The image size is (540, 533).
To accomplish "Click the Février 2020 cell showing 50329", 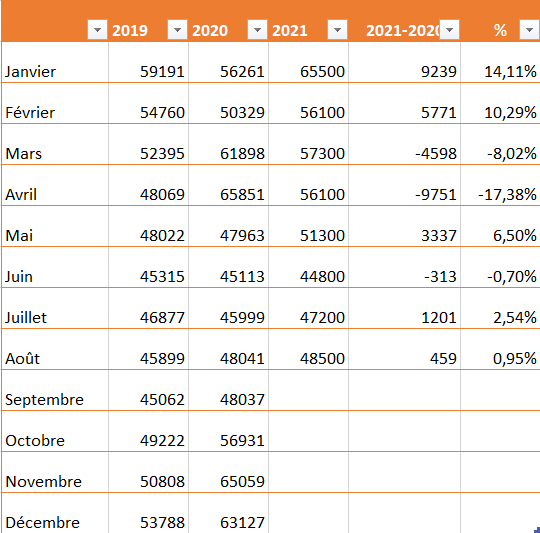I will coord(228,103).
